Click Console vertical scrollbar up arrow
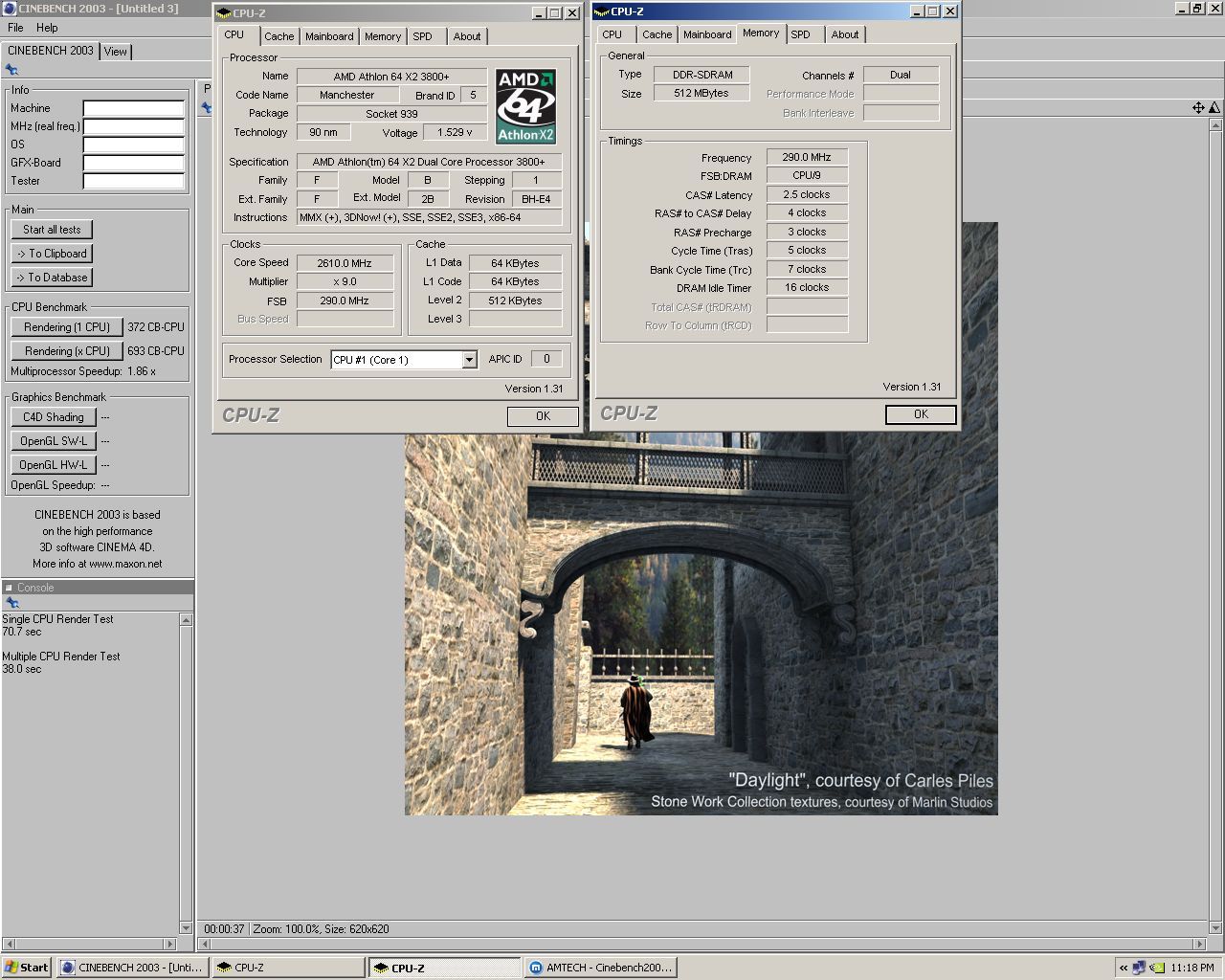The image size is (1225, 980). [187, 620]
